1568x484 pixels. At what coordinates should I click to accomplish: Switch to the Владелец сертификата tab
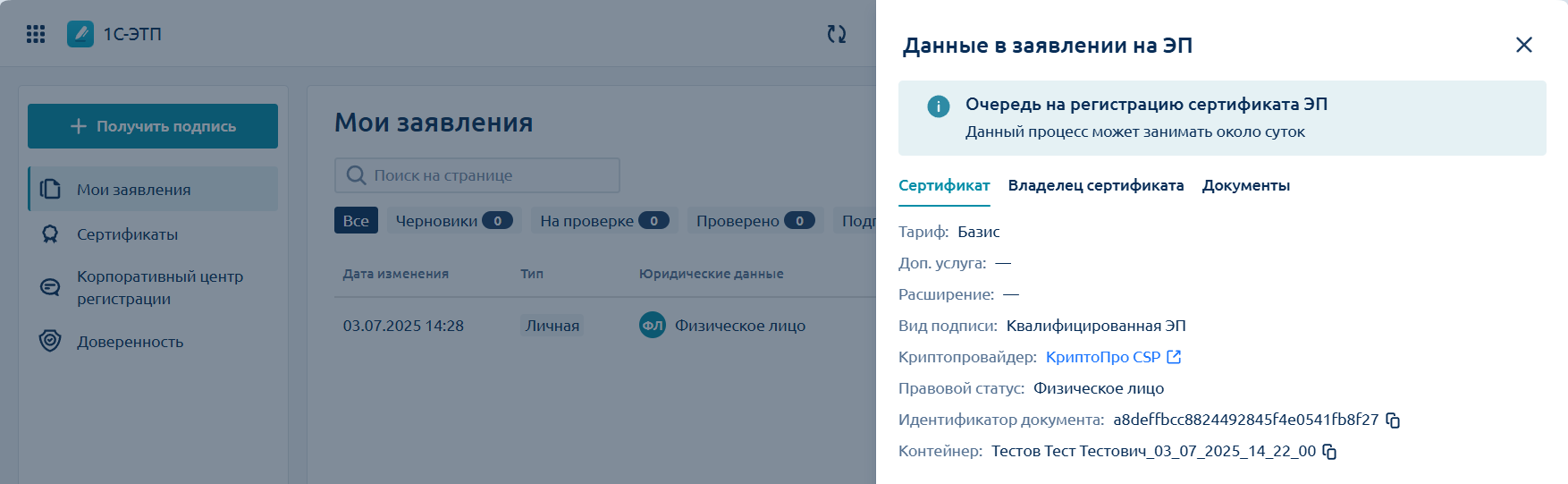click(1096, 185)
